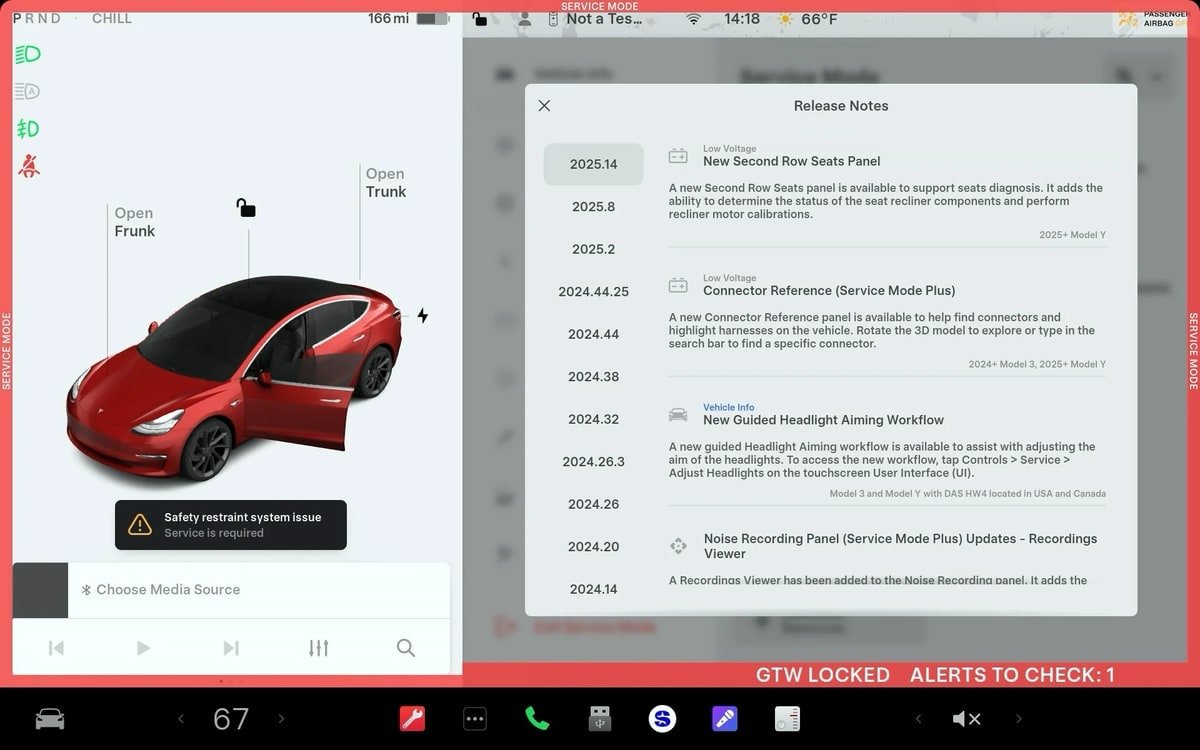Open the media equalizer settings icon

pyautogui.click(x=319, y=648)
